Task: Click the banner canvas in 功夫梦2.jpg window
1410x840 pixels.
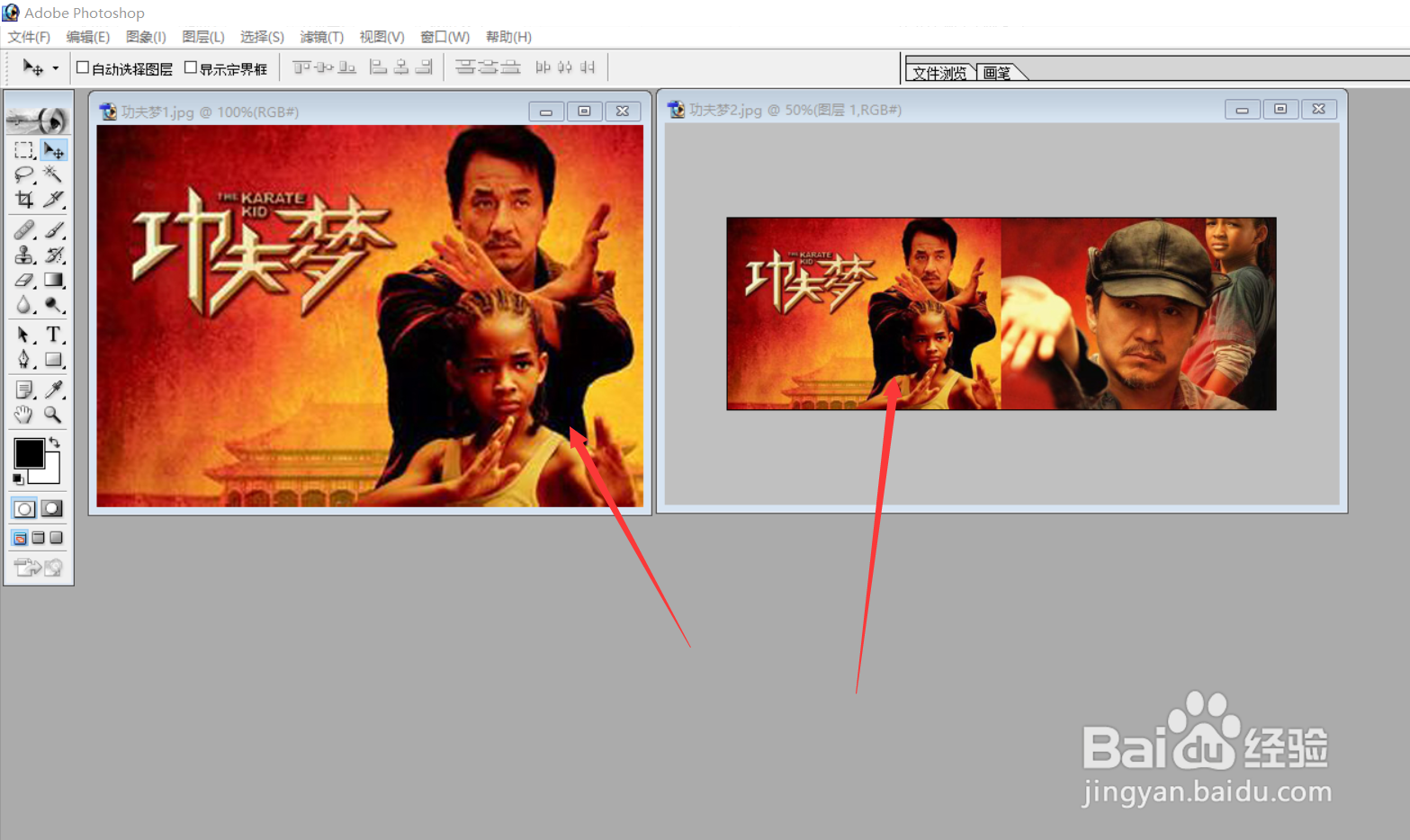Action: [x=1001, y=314]
